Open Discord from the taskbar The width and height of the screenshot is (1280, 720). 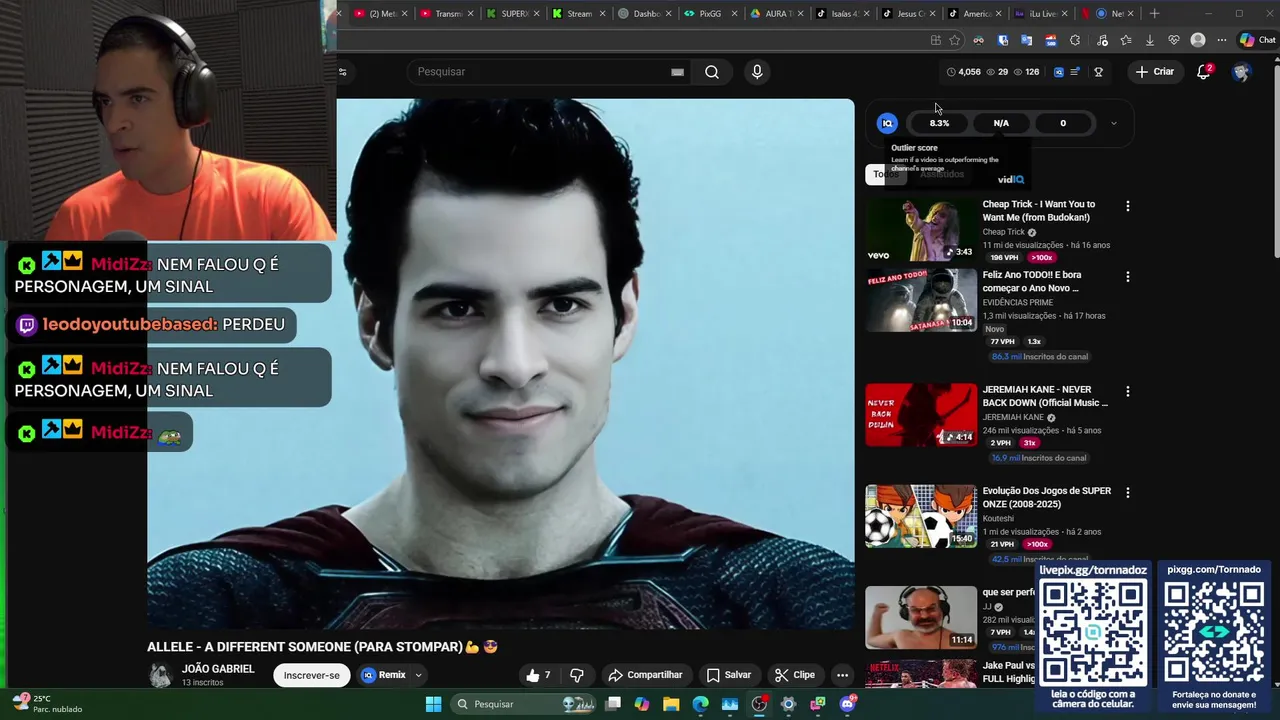848,704
